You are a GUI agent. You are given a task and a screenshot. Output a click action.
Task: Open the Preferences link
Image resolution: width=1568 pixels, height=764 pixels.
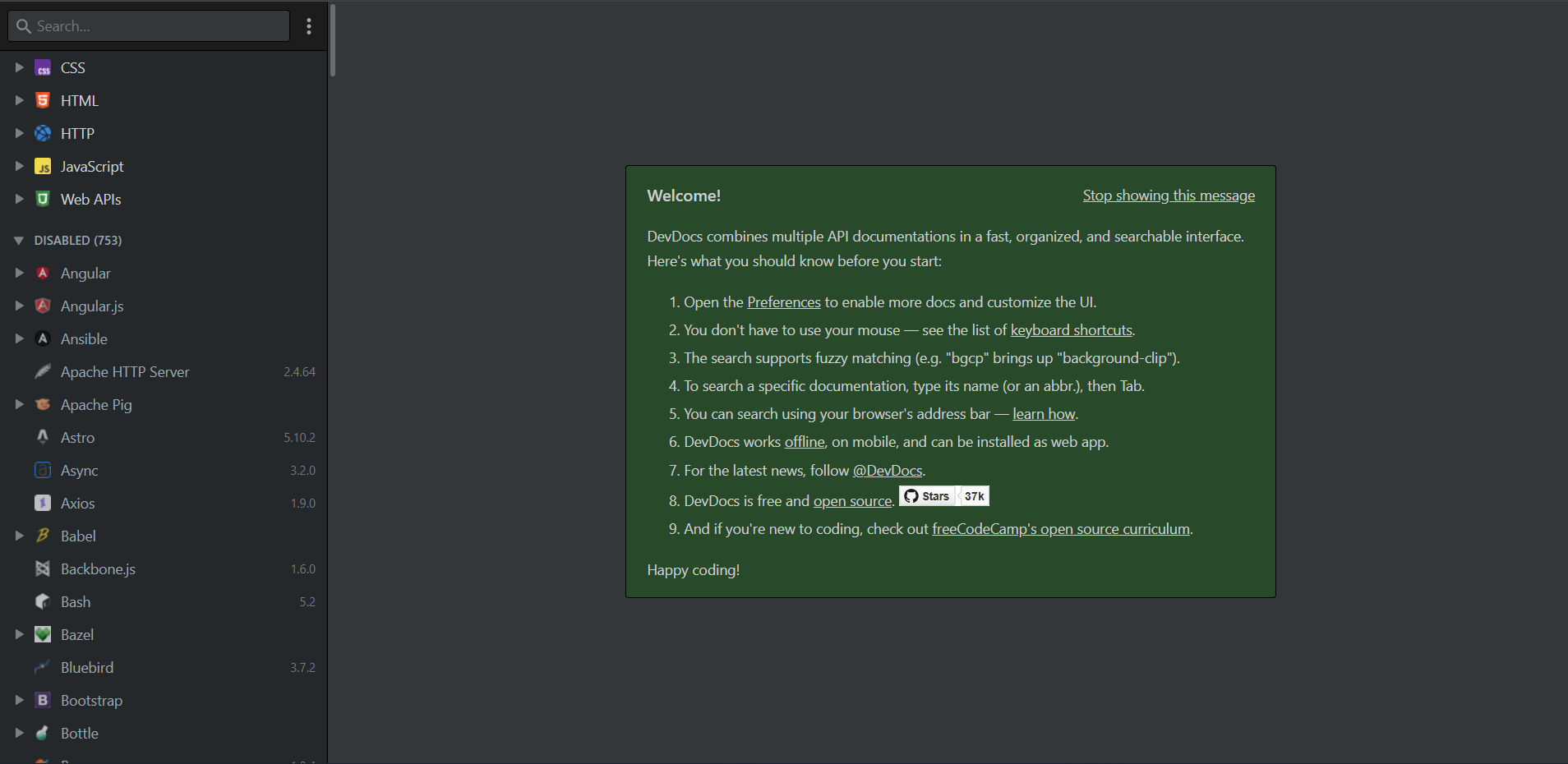[783, 301]
